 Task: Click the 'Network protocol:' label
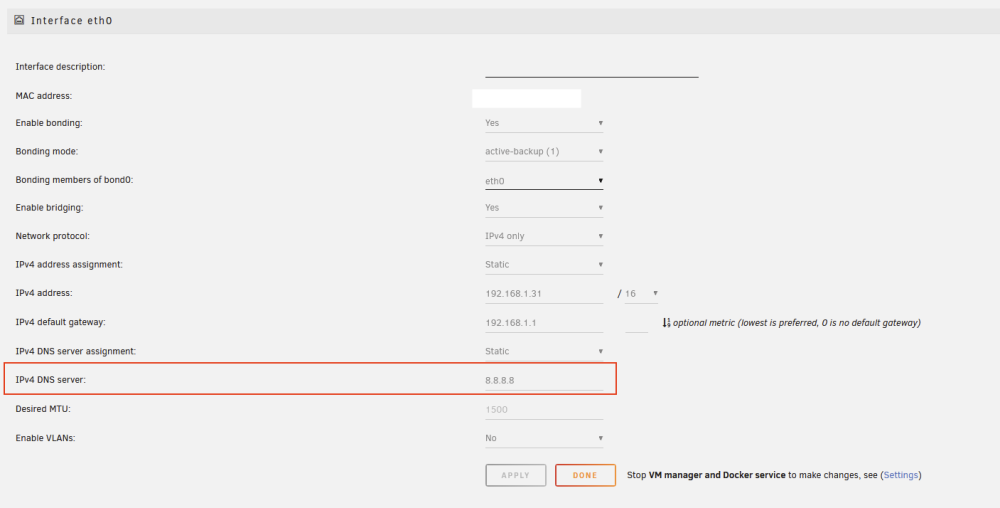[52, 236]
